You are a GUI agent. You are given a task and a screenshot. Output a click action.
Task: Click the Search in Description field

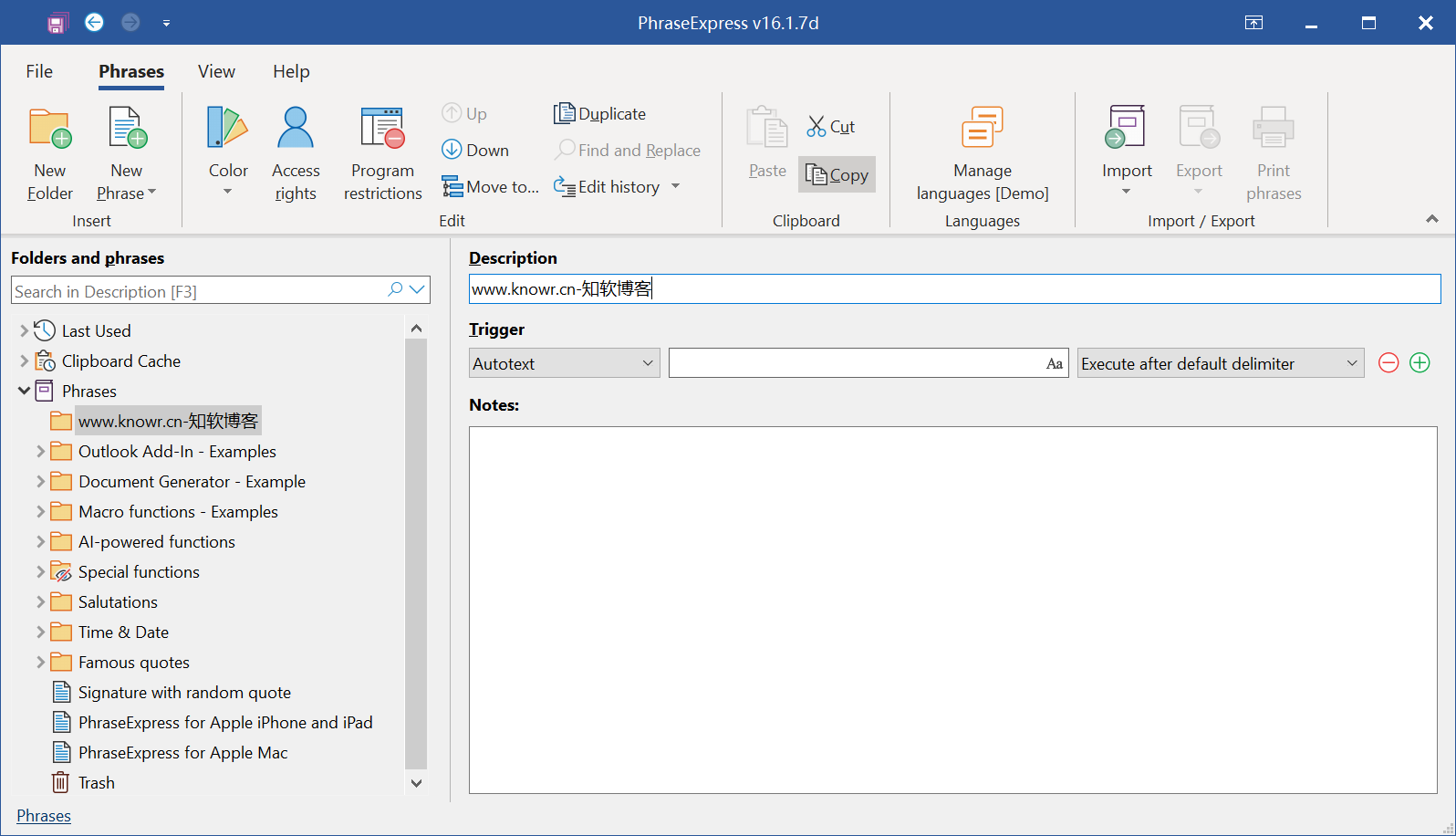coord(199,290)
